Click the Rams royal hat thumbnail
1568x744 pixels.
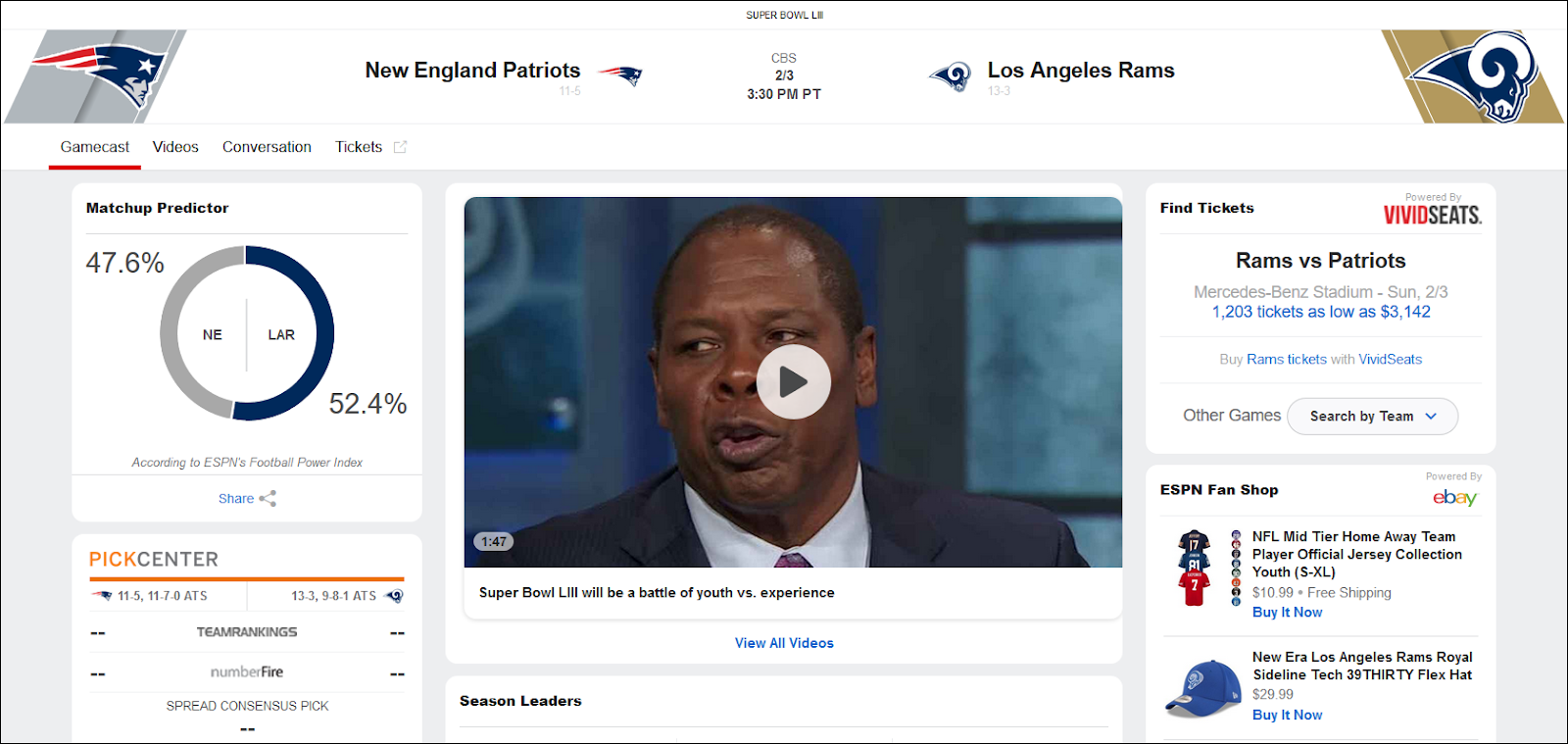[x=1203, y=688]
